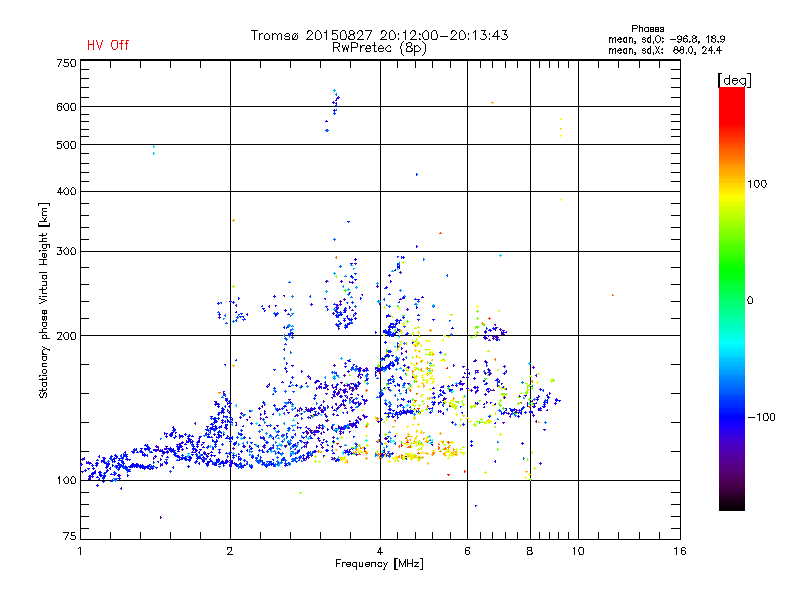Viewport: 800px width, 600px height.
Task: Click the x-axis tick '6'
Action: 467,551
